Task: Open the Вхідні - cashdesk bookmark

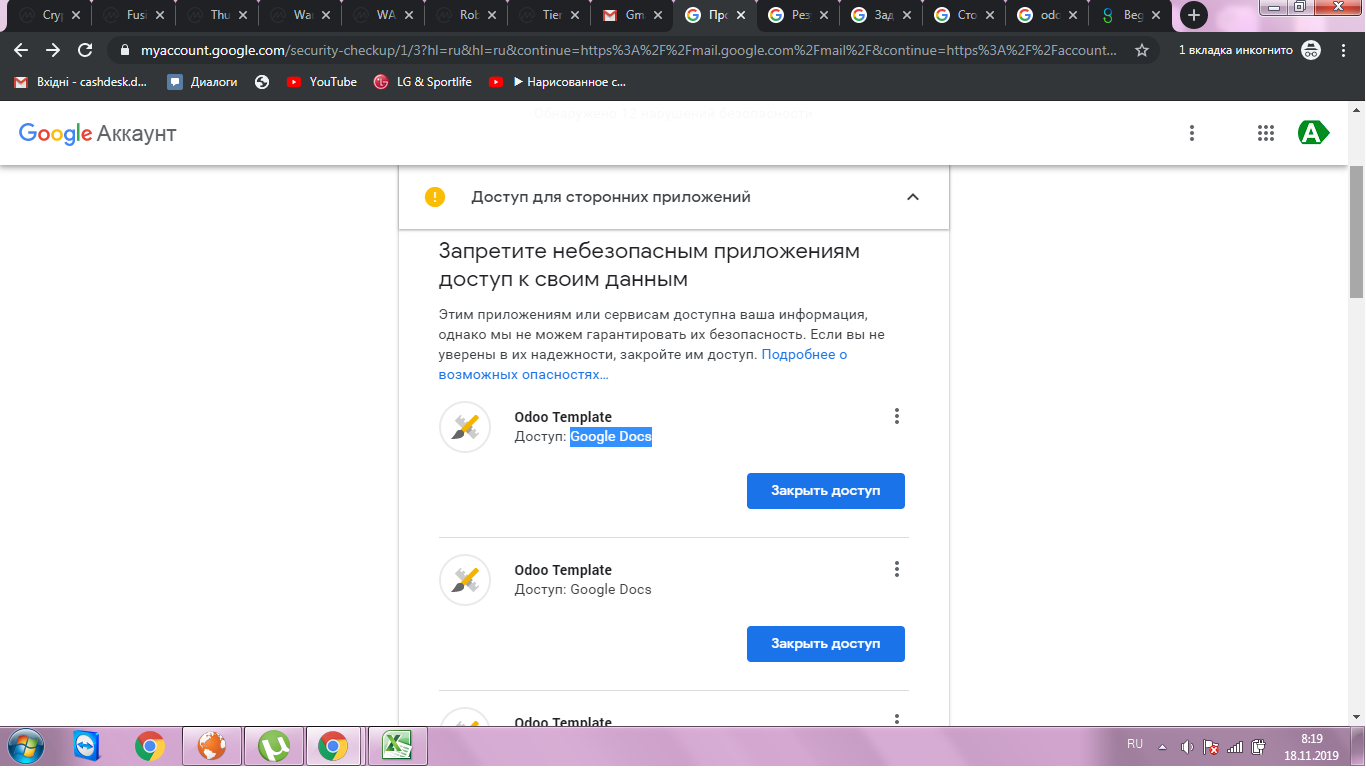Action: coord(80,82)
